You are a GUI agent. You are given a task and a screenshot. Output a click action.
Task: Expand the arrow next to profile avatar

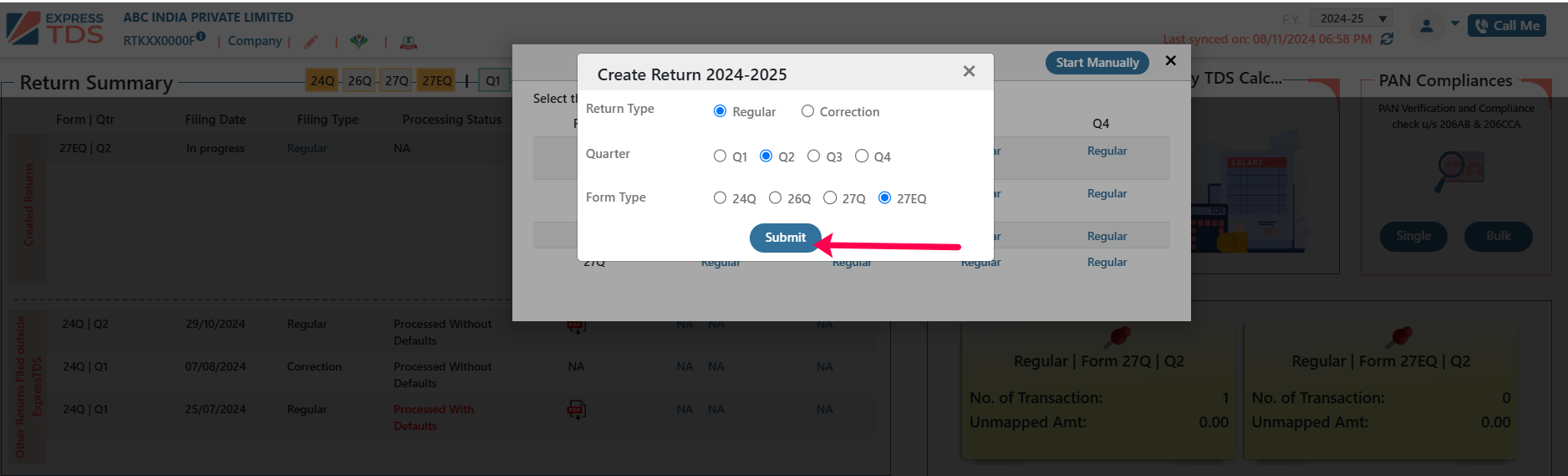1455,23
